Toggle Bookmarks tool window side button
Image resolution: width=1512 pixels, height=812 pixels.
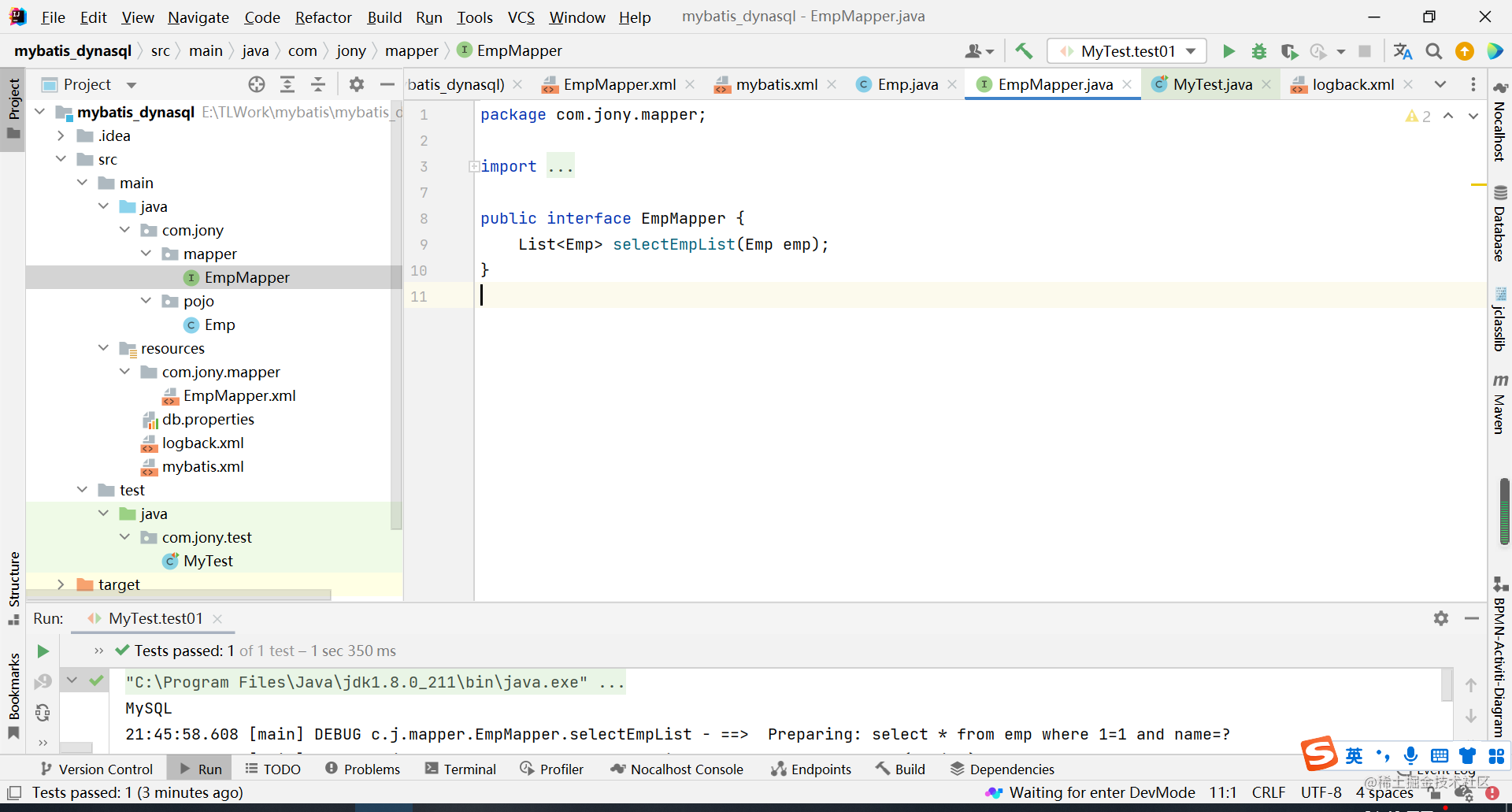point(13,695)
